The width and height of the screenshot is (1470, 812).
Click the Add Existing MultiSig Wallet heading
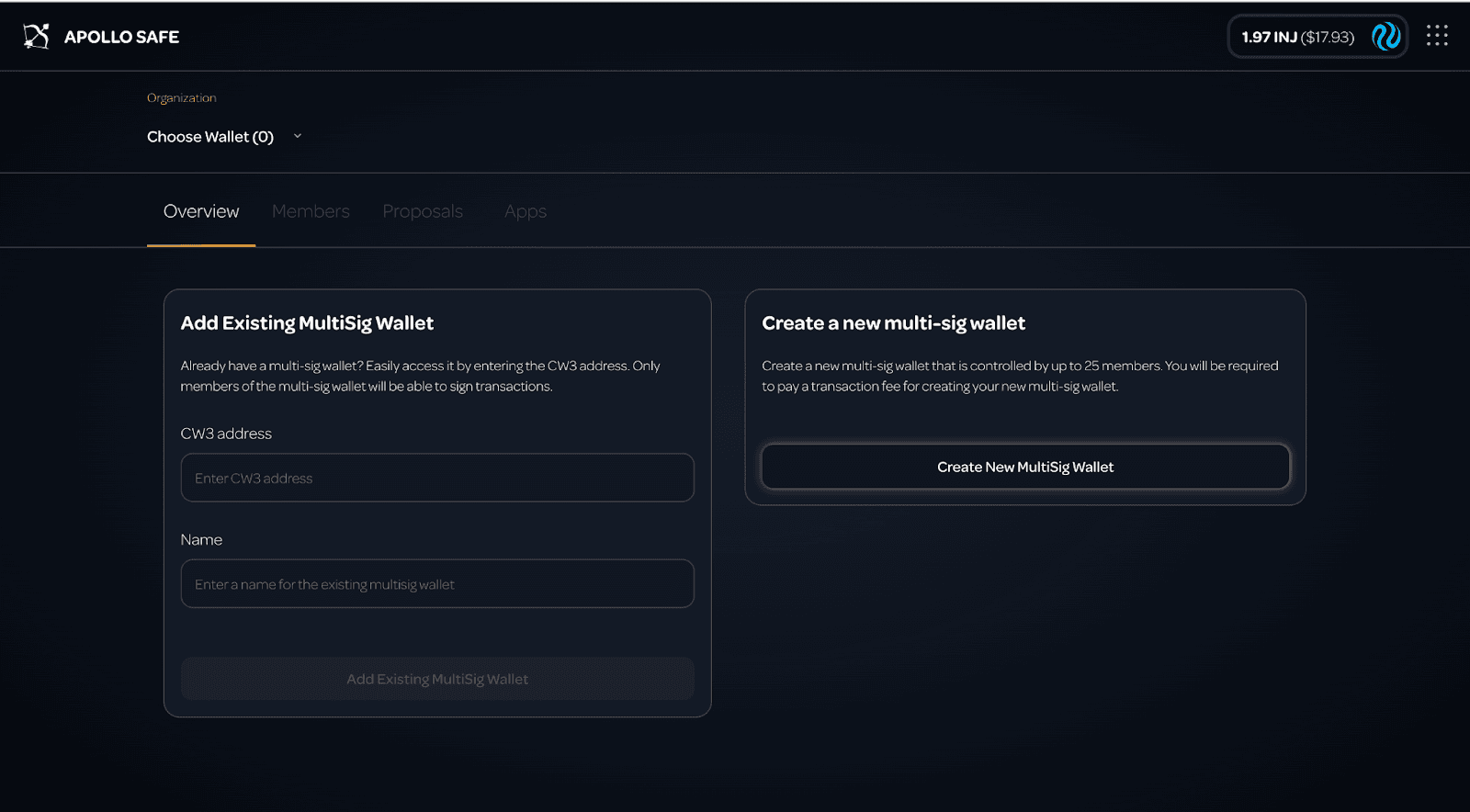[x=307, y=323]
